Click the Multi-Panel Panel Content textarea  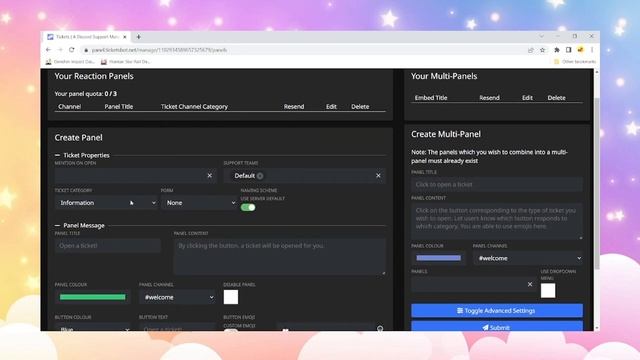pyautogui.click(x=497, y=221)
